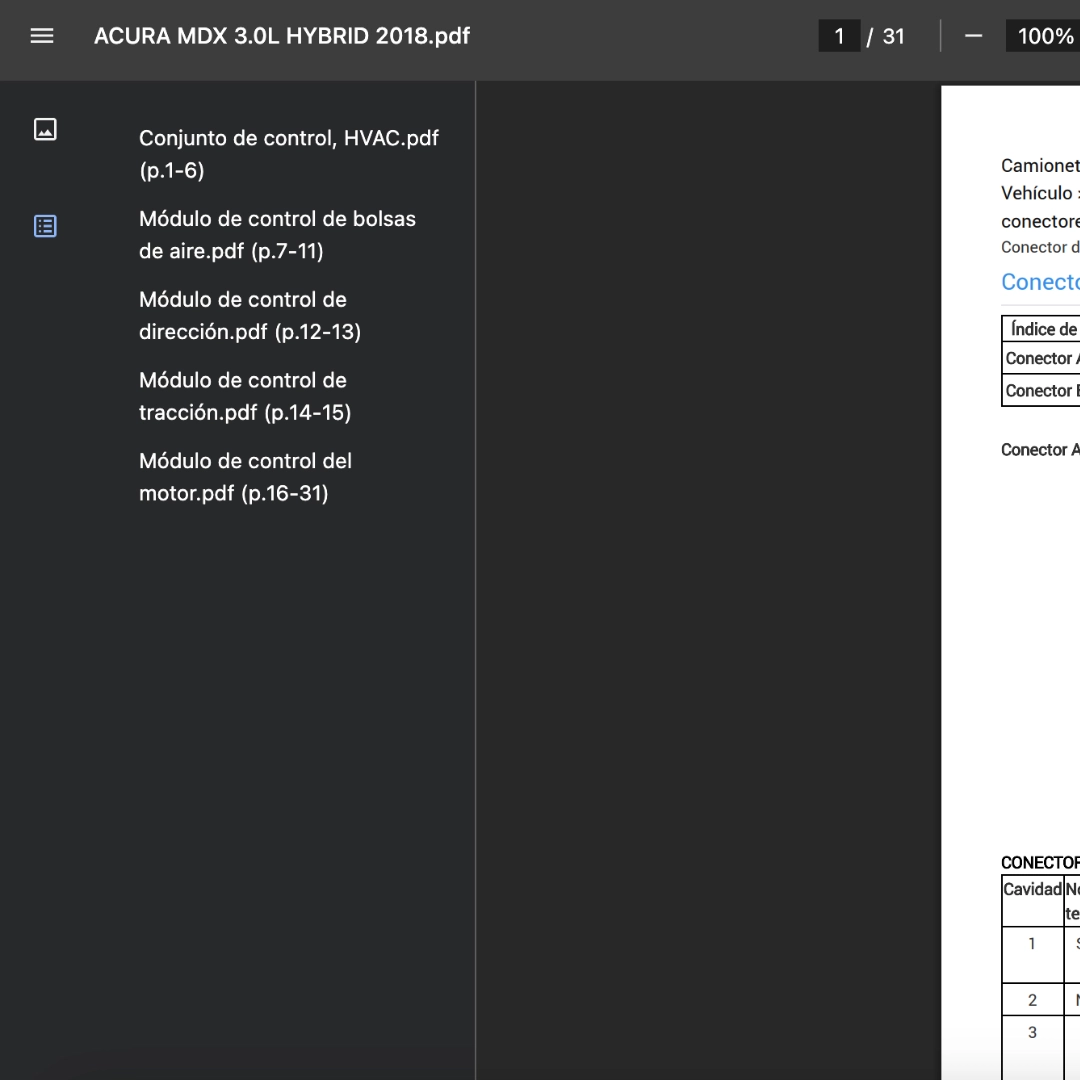
Task: Click the current page number field
Action: [839, 36]
